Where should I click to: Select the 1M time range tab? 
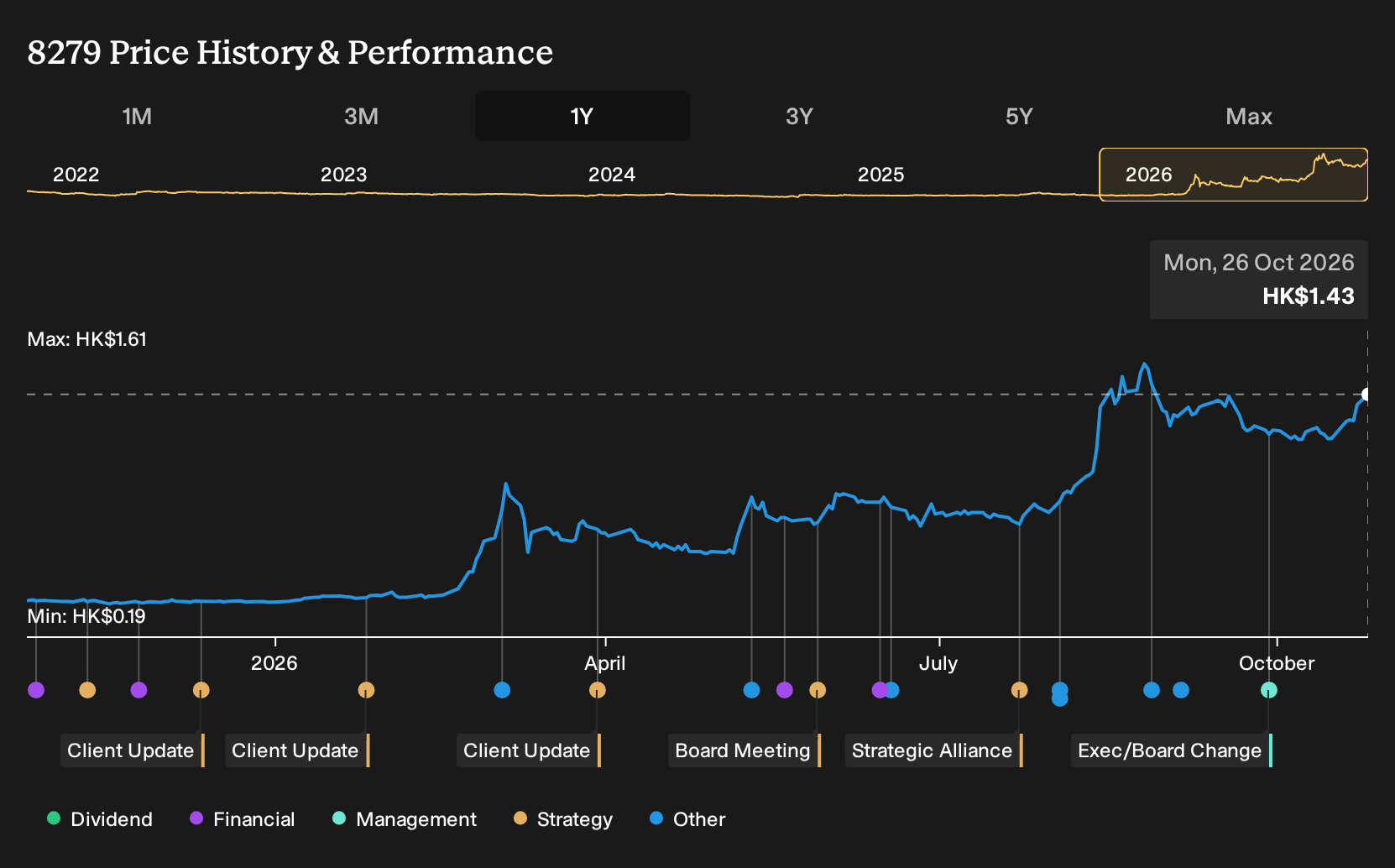point(137,116)
